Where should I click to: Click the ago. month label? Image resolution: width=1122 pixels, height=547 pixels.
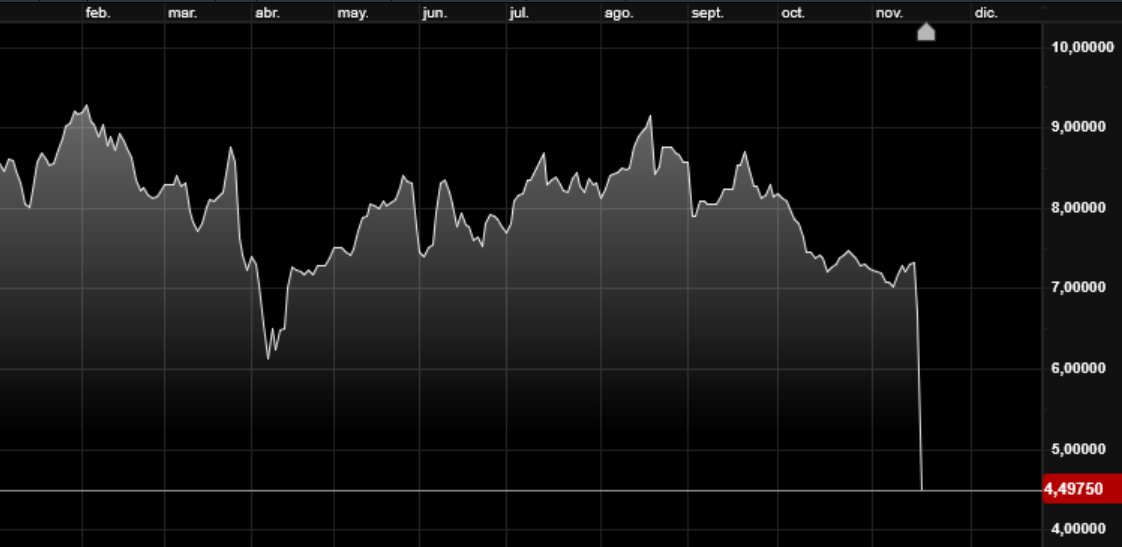pos(619,13)
